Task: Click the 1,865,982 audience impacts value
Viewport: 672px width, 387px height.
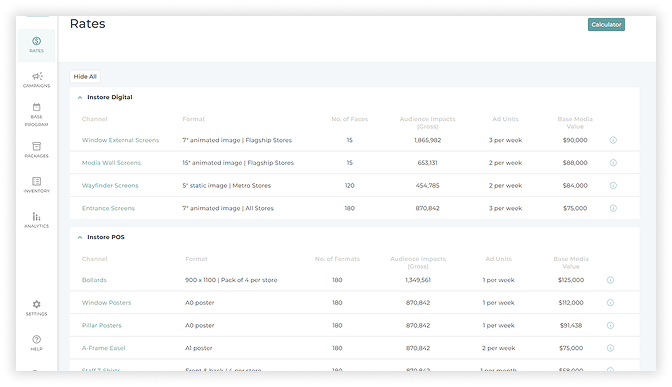Action: (x=427, y=140)
